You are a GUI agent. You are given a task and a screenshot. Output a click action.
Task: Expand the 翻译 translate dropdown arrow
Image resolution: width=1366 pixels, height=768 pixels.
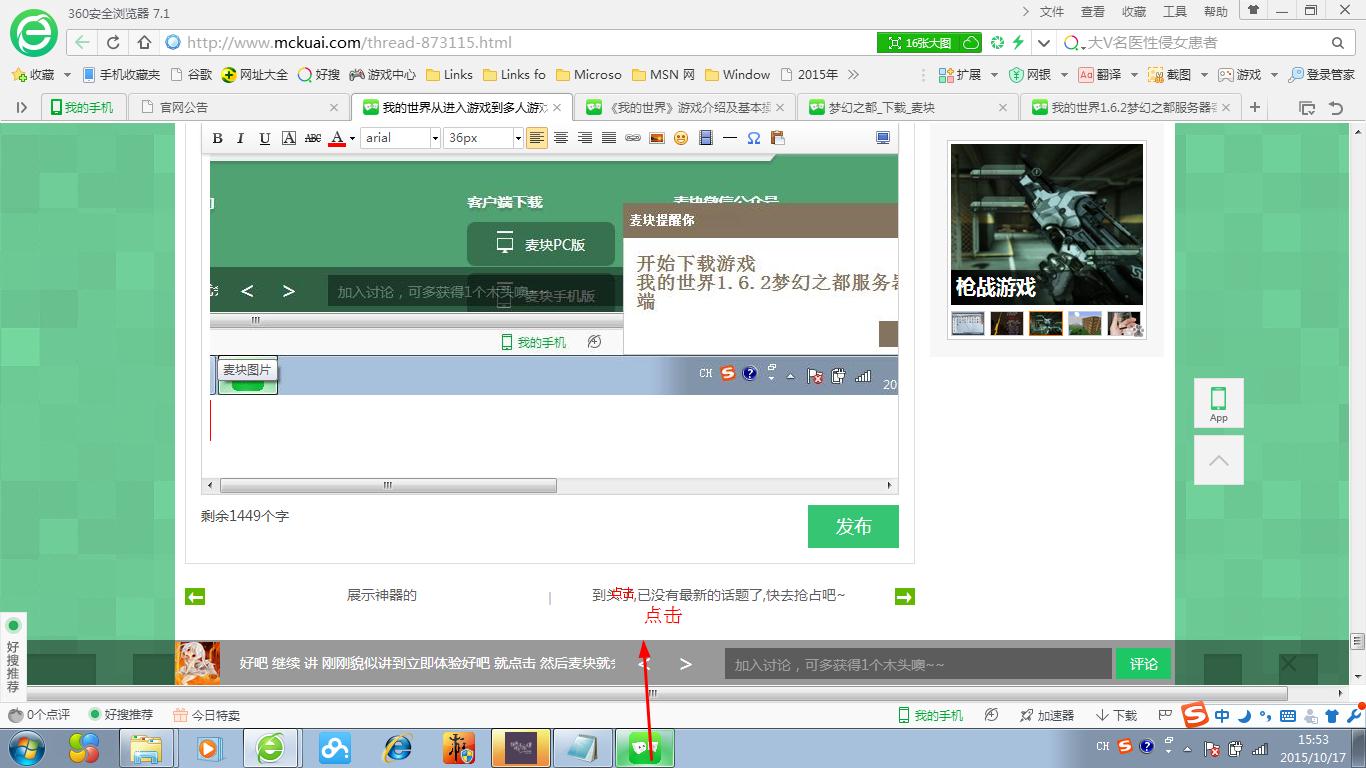tap(1133, 75)
